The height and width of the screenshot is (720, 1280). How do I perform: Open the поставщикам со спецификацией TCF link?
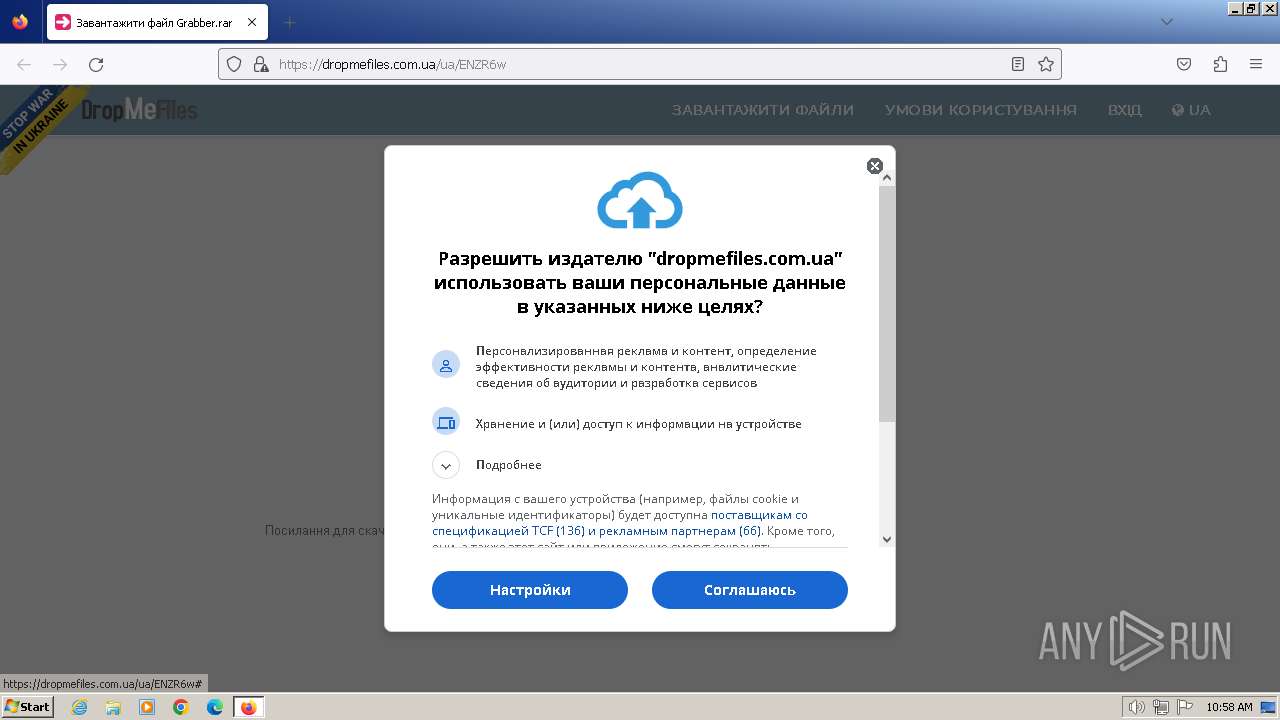[620, 523]
